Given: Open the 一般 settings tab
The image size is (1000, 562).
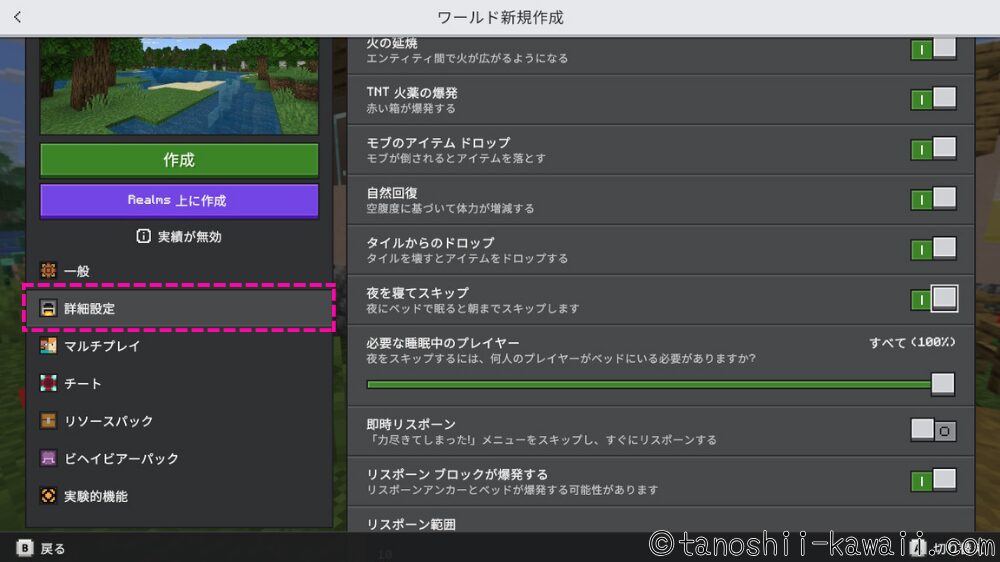Looking at the screenshot, I should pos(179,270).
